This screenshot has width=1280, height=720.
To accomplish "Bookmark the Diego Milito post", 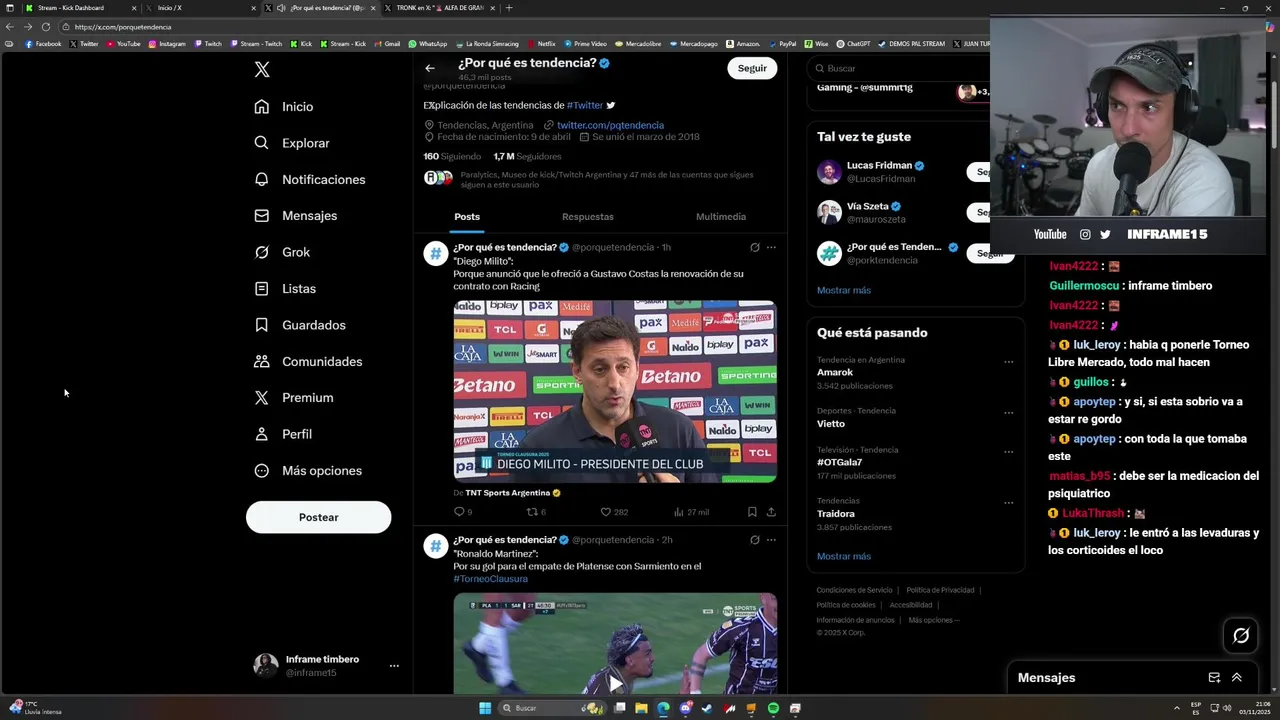I will pyautogui.click(x=752, y=512).
